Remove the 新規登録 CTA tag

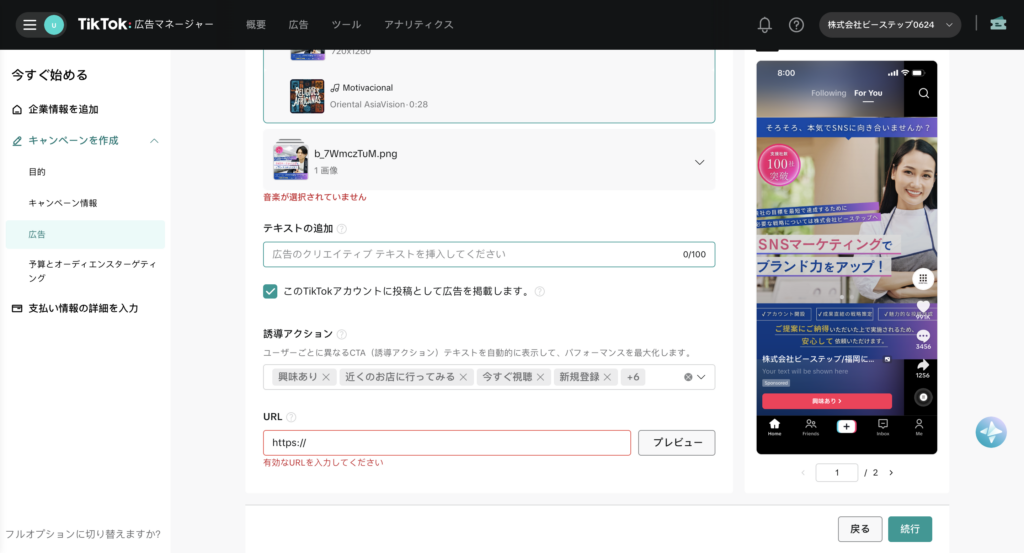point(607,377)
